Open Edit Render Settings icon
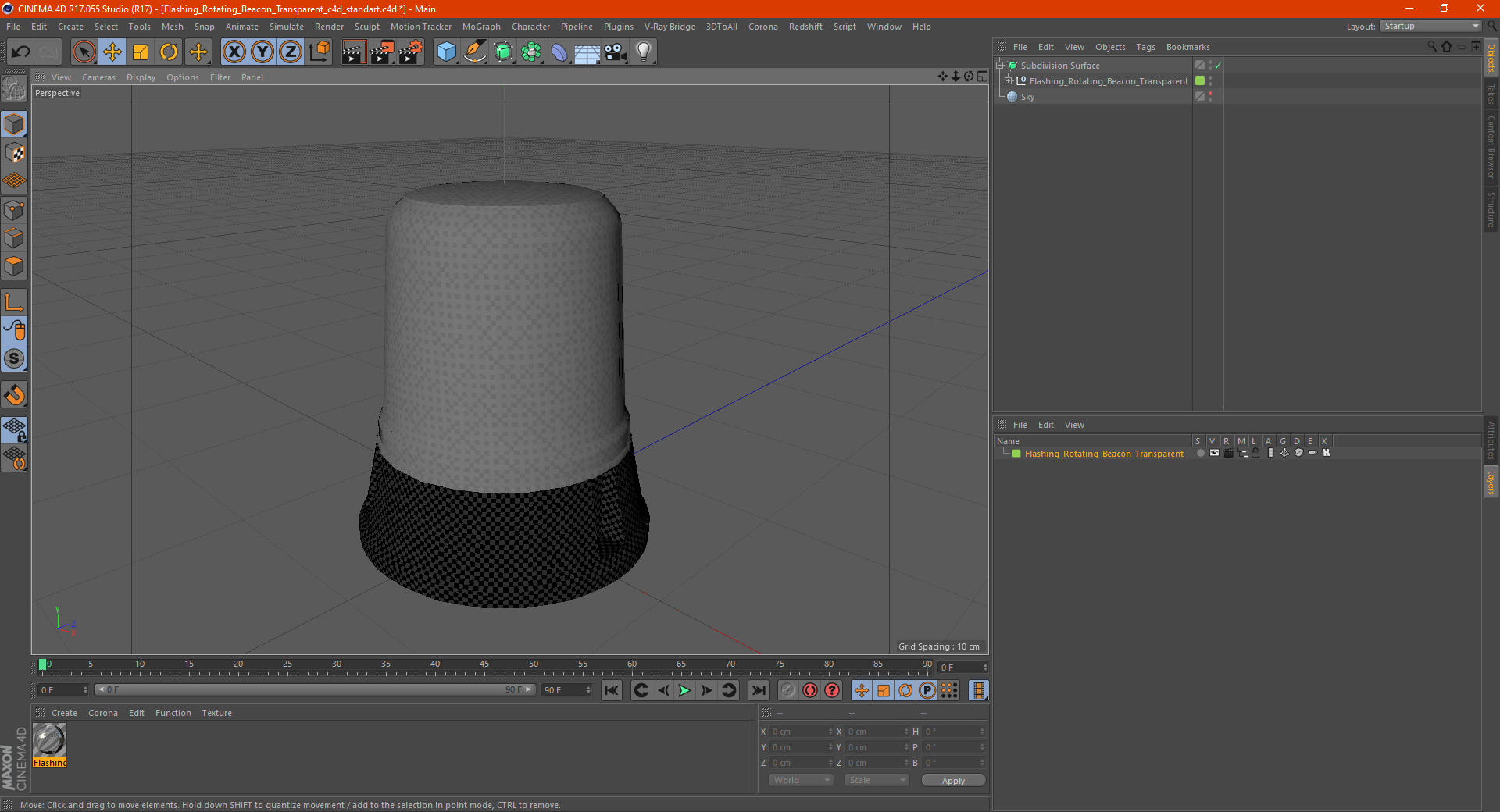The image size is (1500, 812). (x=411, y=52)
